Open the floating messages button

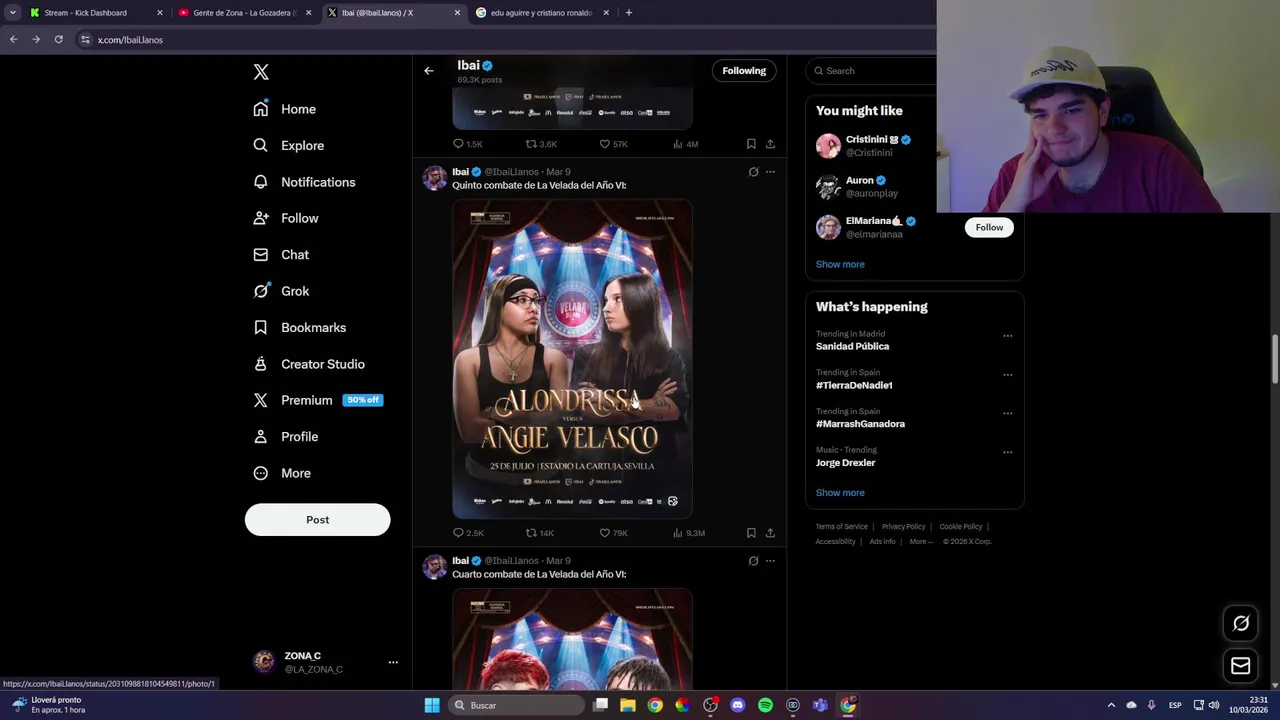[1240, 666]
